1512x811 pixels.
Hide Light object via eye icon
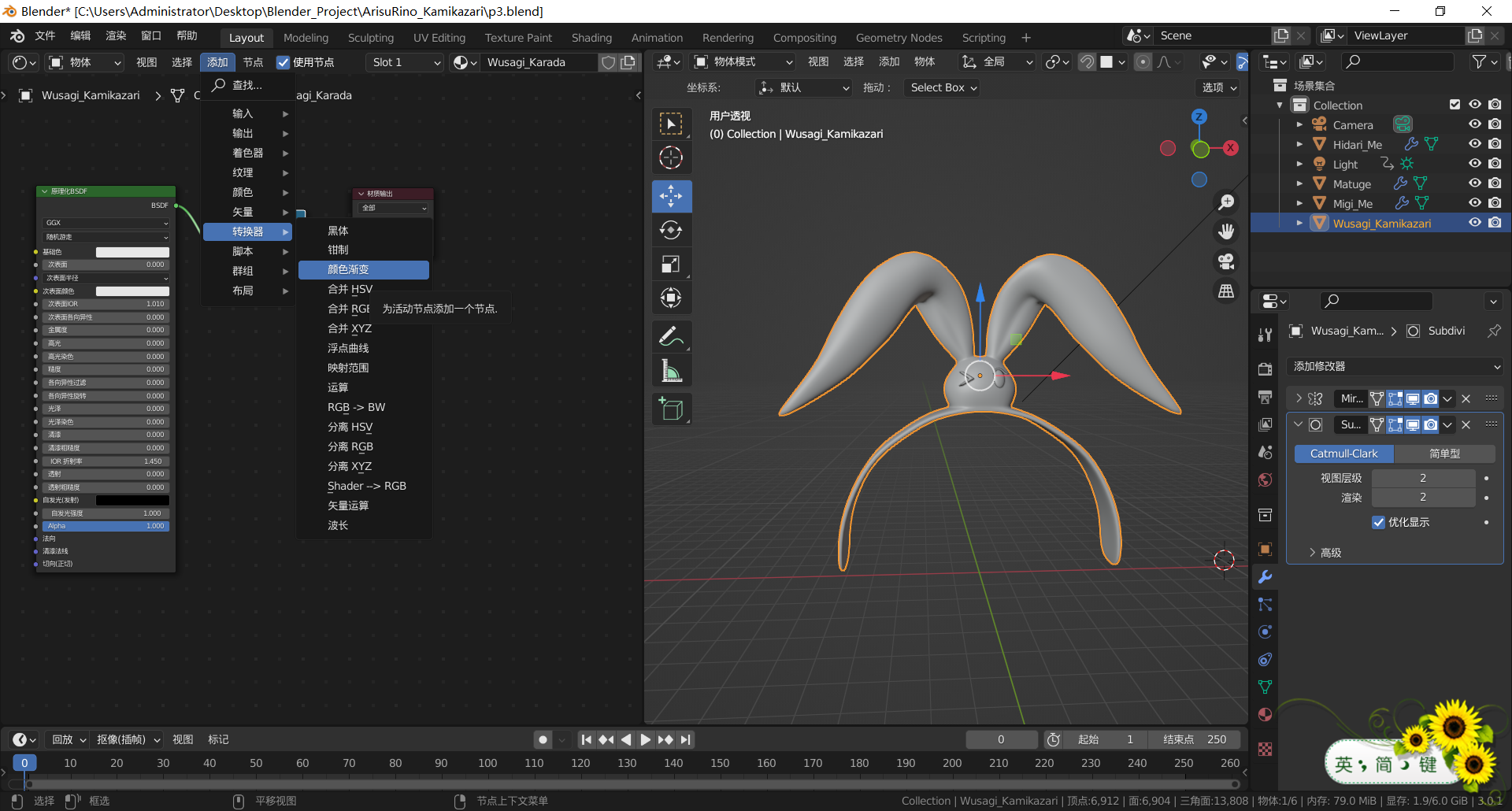(1475, 164)
